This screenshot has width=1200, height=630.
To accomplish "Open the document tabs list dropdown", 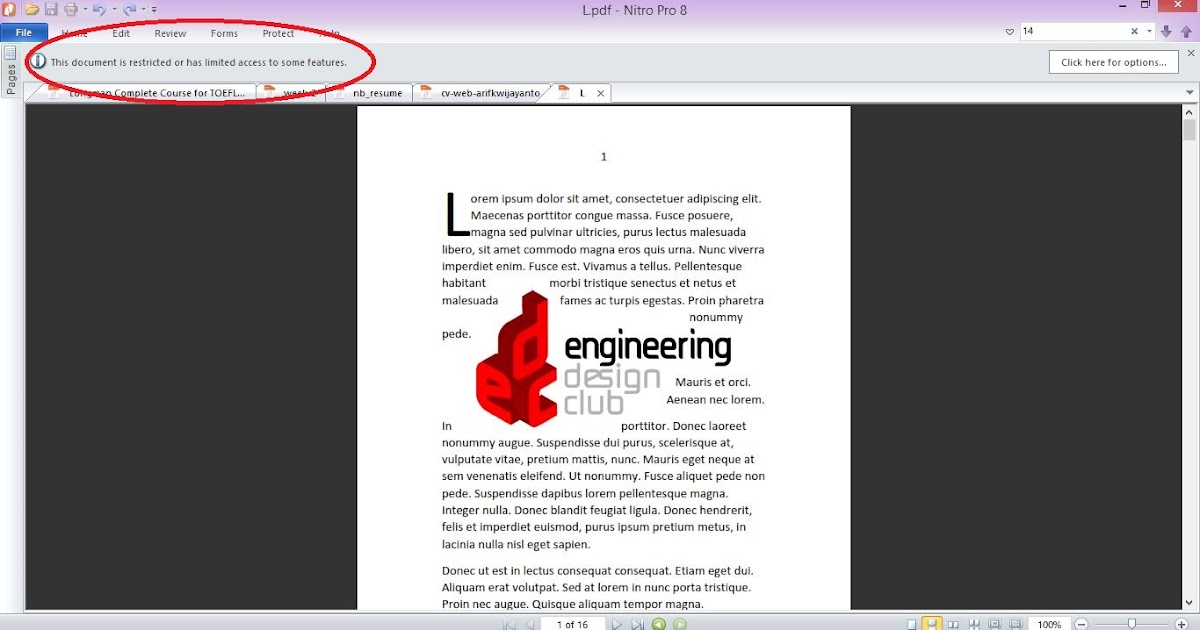I will 1190,93.
